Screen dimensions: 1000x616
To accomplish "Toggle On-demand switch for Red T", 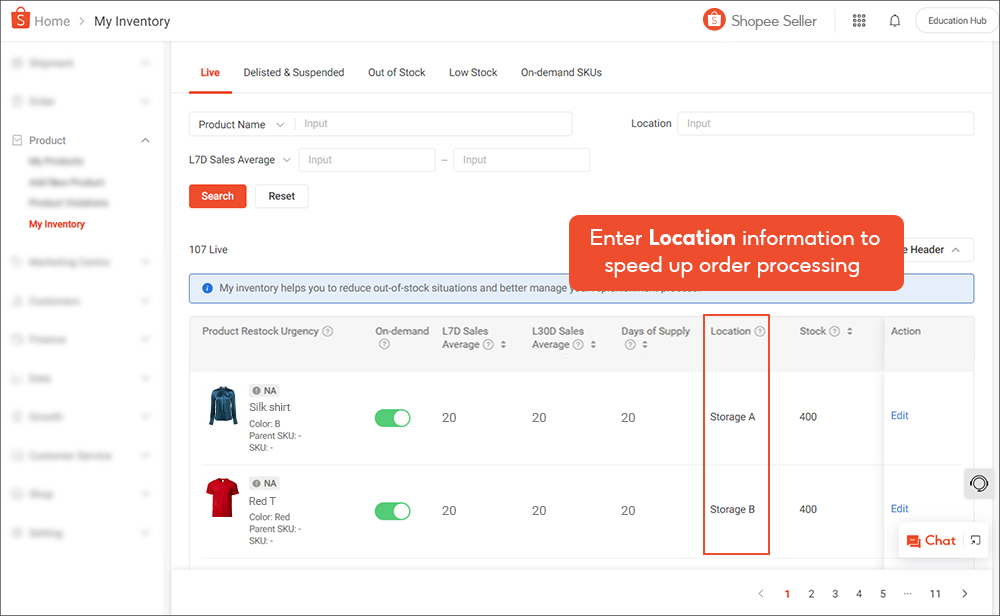I will click(393, 511).
